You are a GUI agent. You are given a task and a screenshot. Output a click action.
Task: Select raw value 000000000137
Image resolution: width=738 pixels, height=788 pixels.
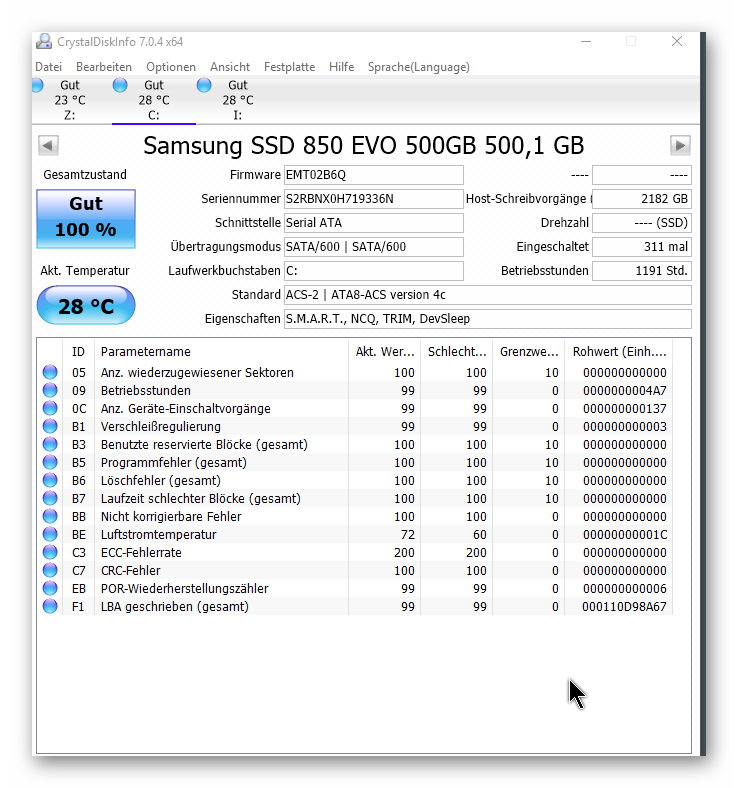point(624,409)
